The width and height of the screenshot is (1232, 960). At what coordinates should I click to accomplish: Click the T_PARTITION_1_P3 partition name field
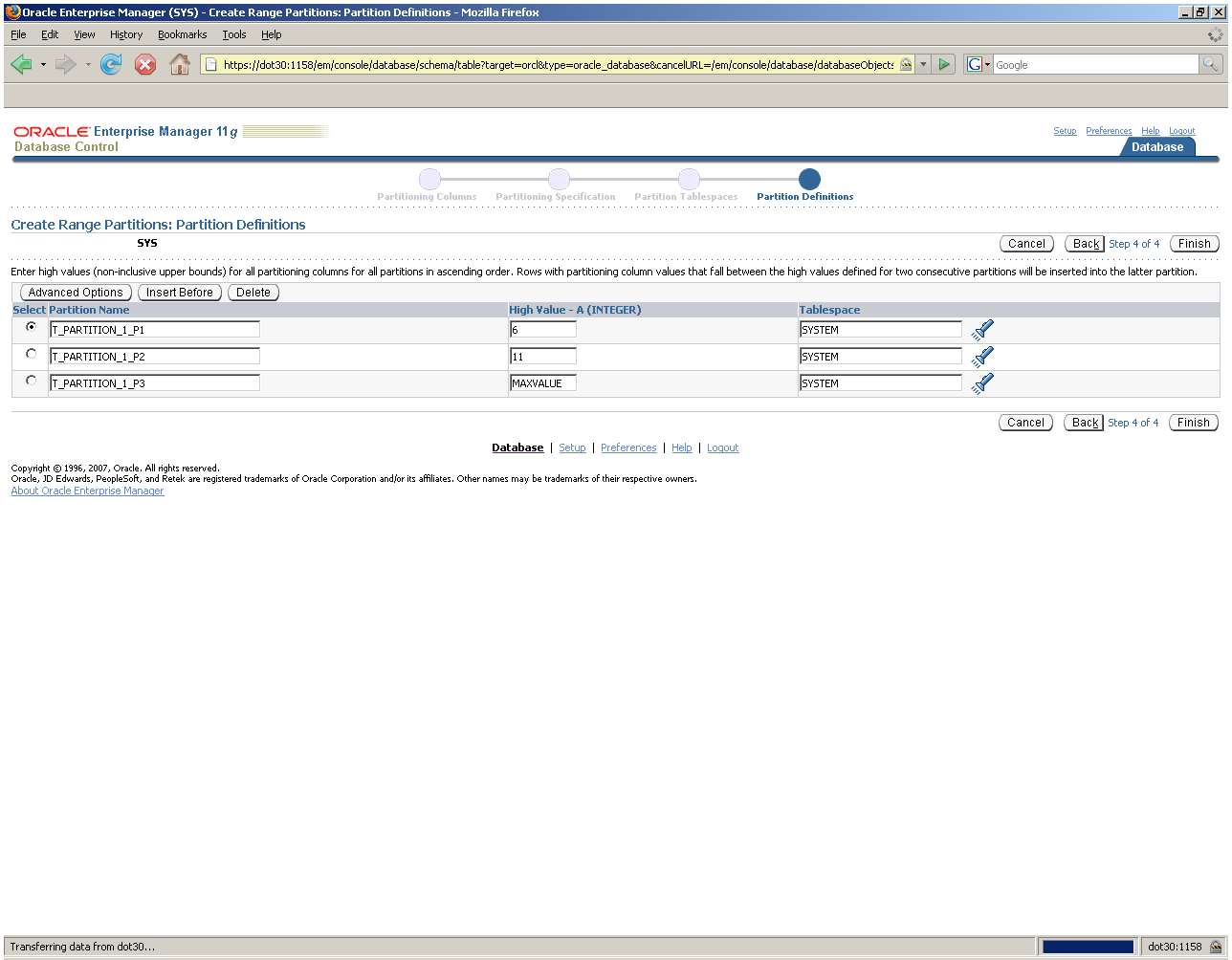(x=155, y=382)
